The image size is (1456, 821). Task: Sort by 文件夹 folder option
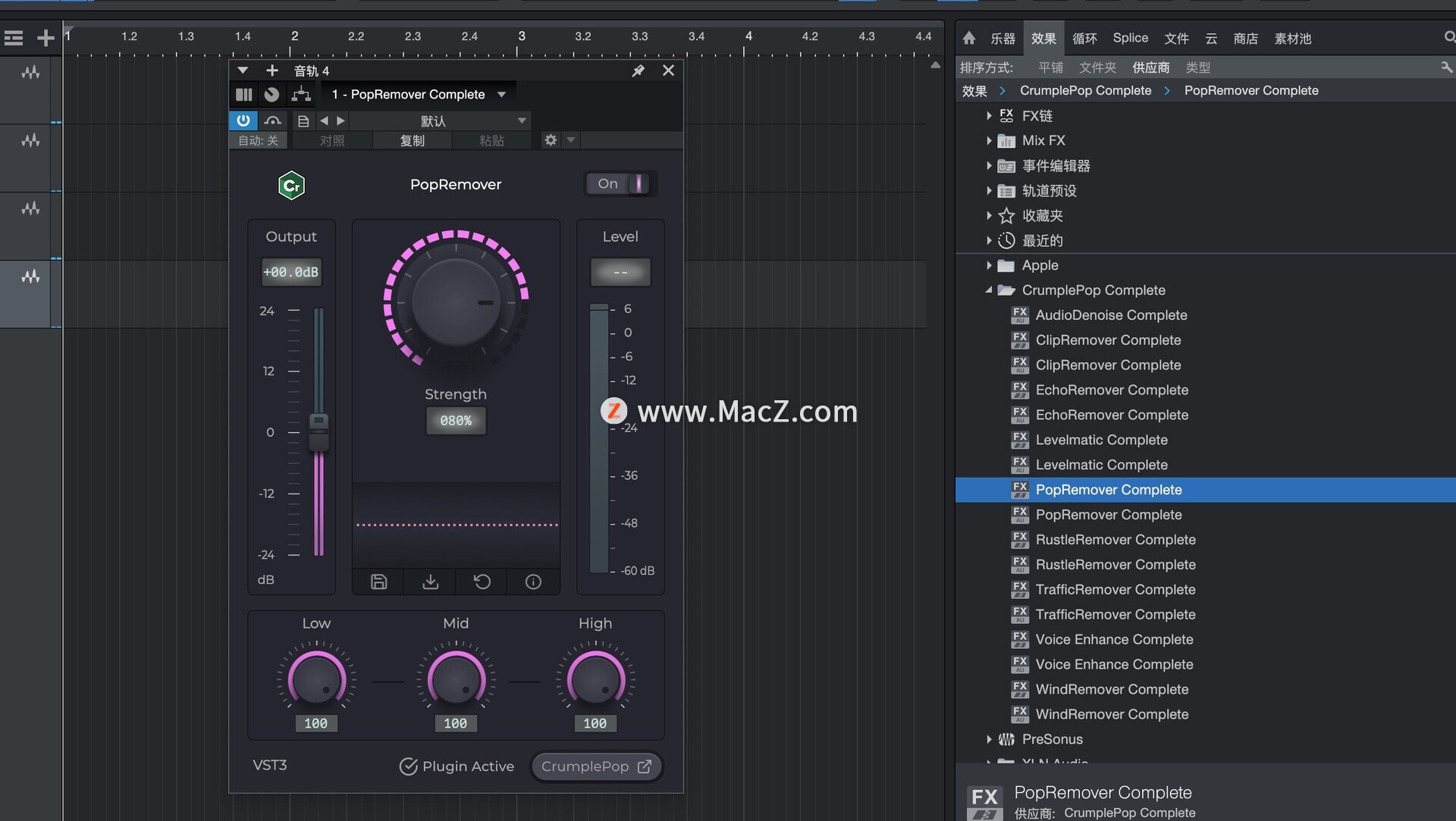tap(1097, 67)
